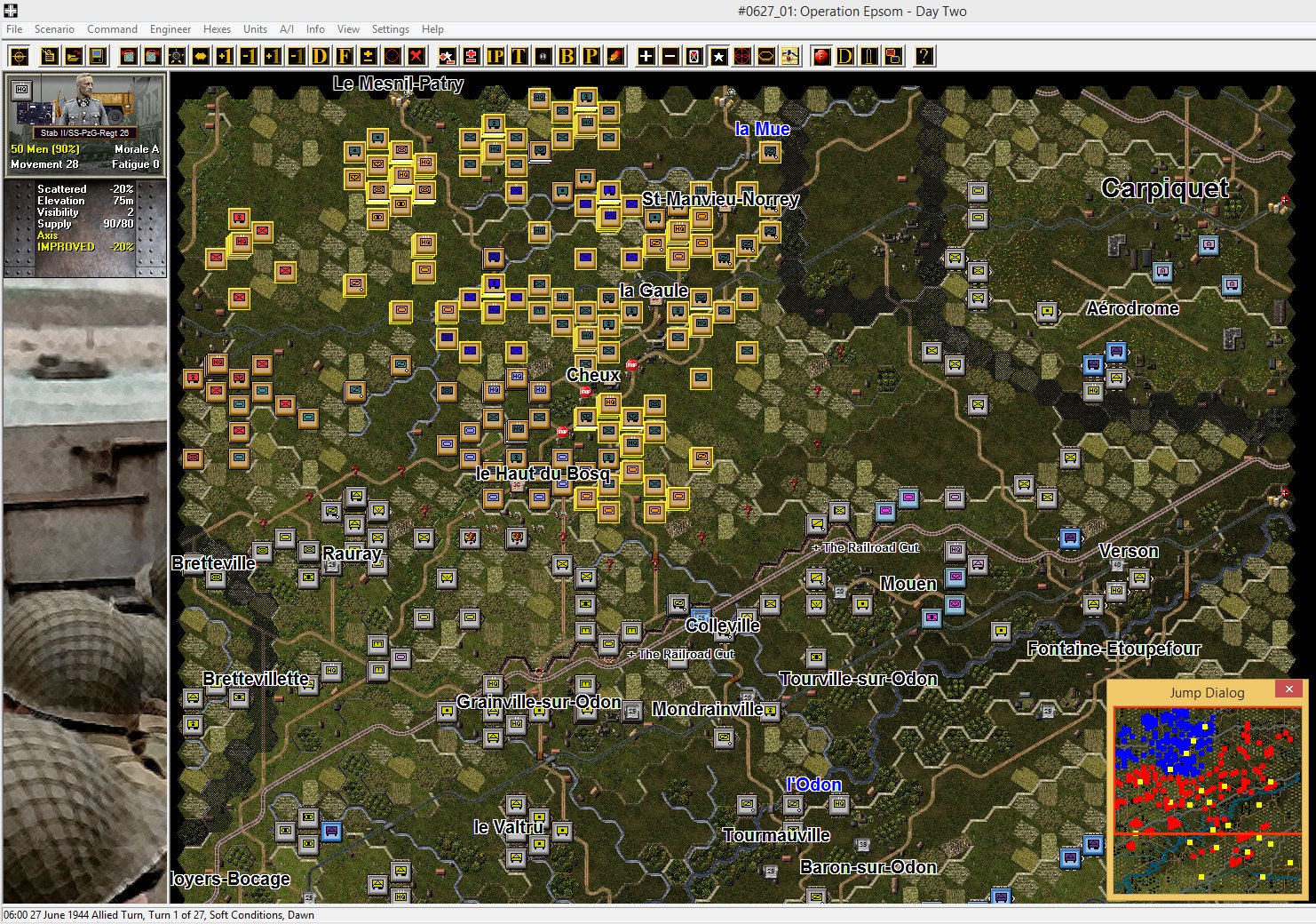This screenshot has width=1316, height=924.
Task: Click the card with red X icon
Action: point(694,56)
